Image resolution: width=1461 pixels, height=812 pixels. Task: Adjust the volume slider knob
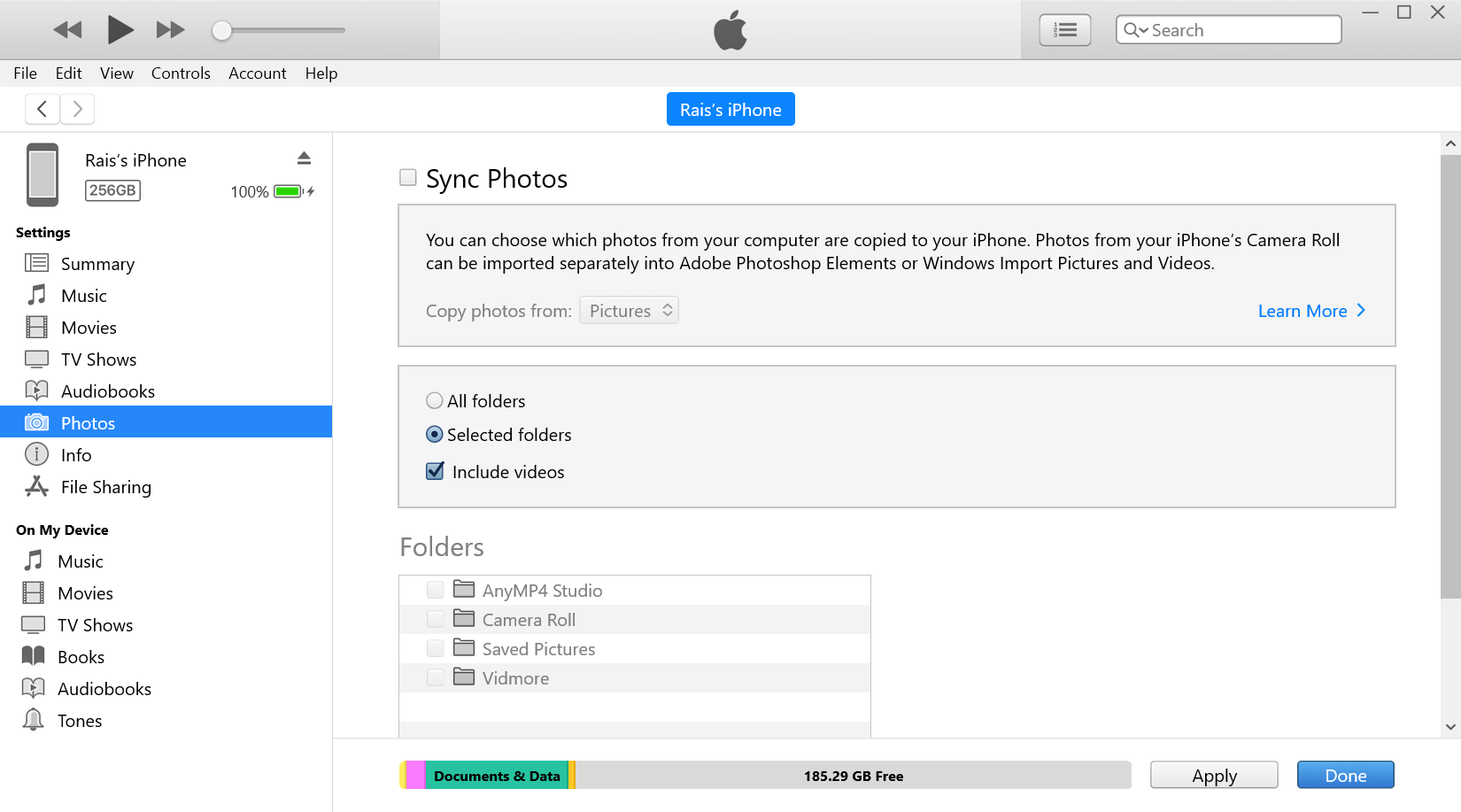221,31
